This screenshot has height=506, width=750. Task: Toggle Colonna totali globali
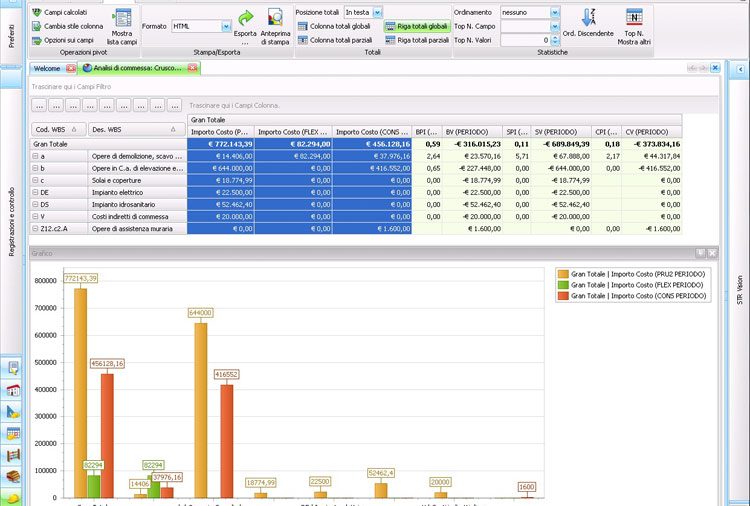(x=333, y=26)
